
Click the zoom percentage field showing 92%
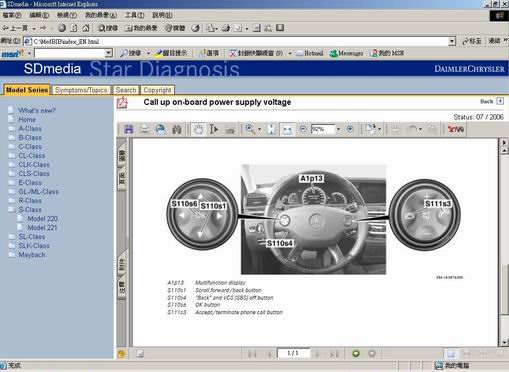point(323,129)
